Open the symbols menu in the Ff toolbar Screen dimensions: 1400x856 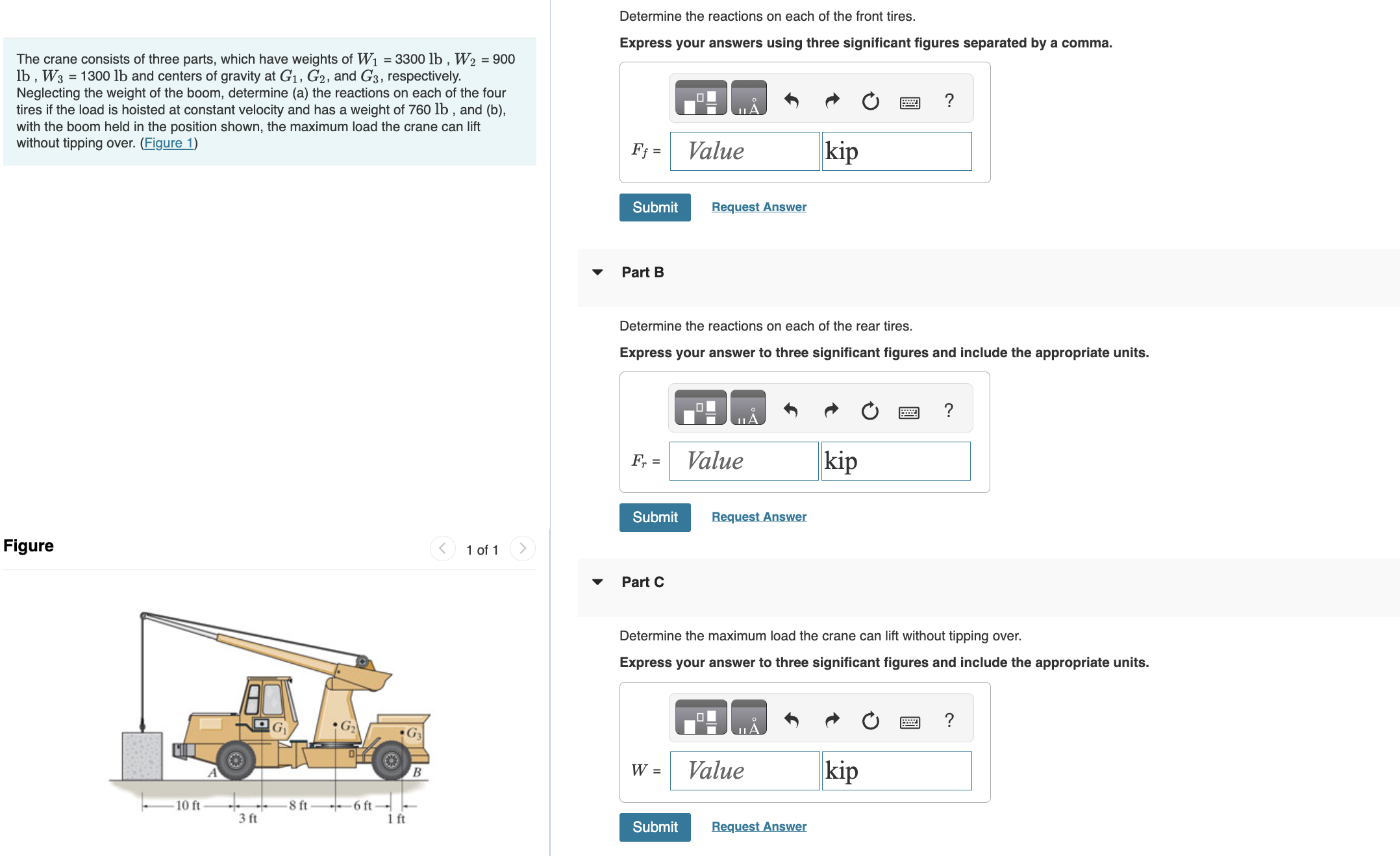click(749, 99)
